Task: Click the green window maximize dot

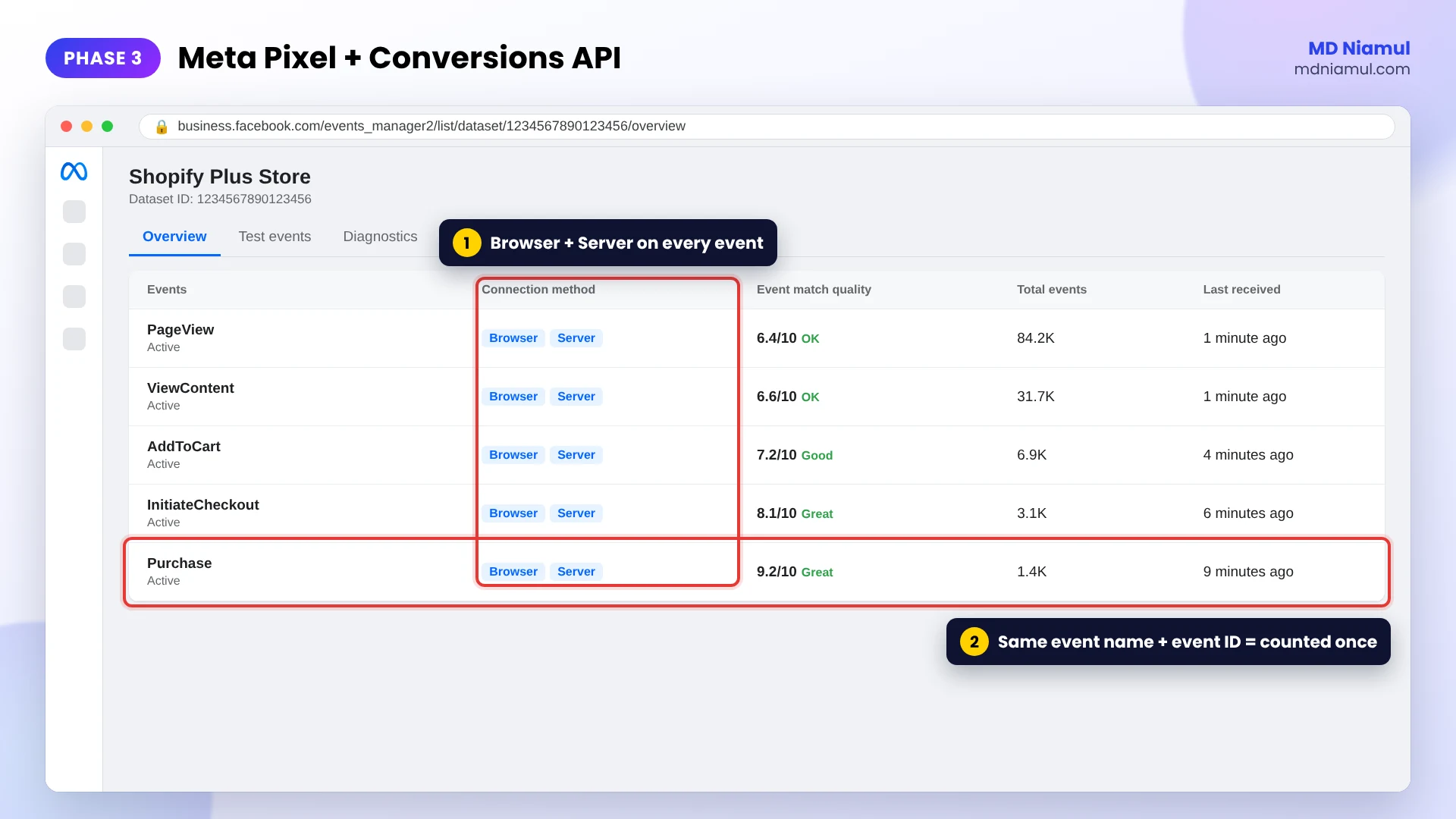Action: point(108,127)
